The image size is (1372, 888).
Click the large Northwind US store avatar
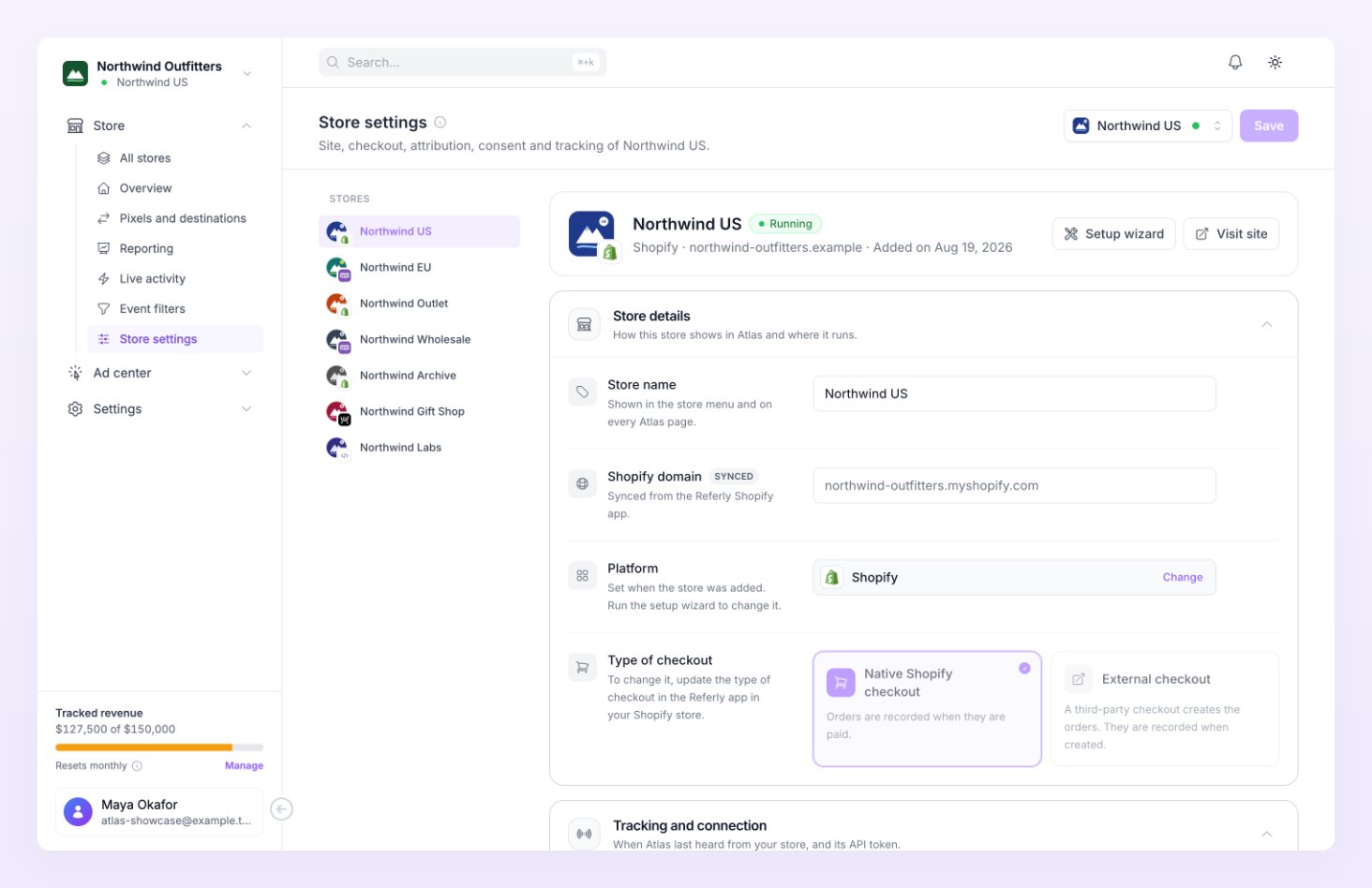591,233
